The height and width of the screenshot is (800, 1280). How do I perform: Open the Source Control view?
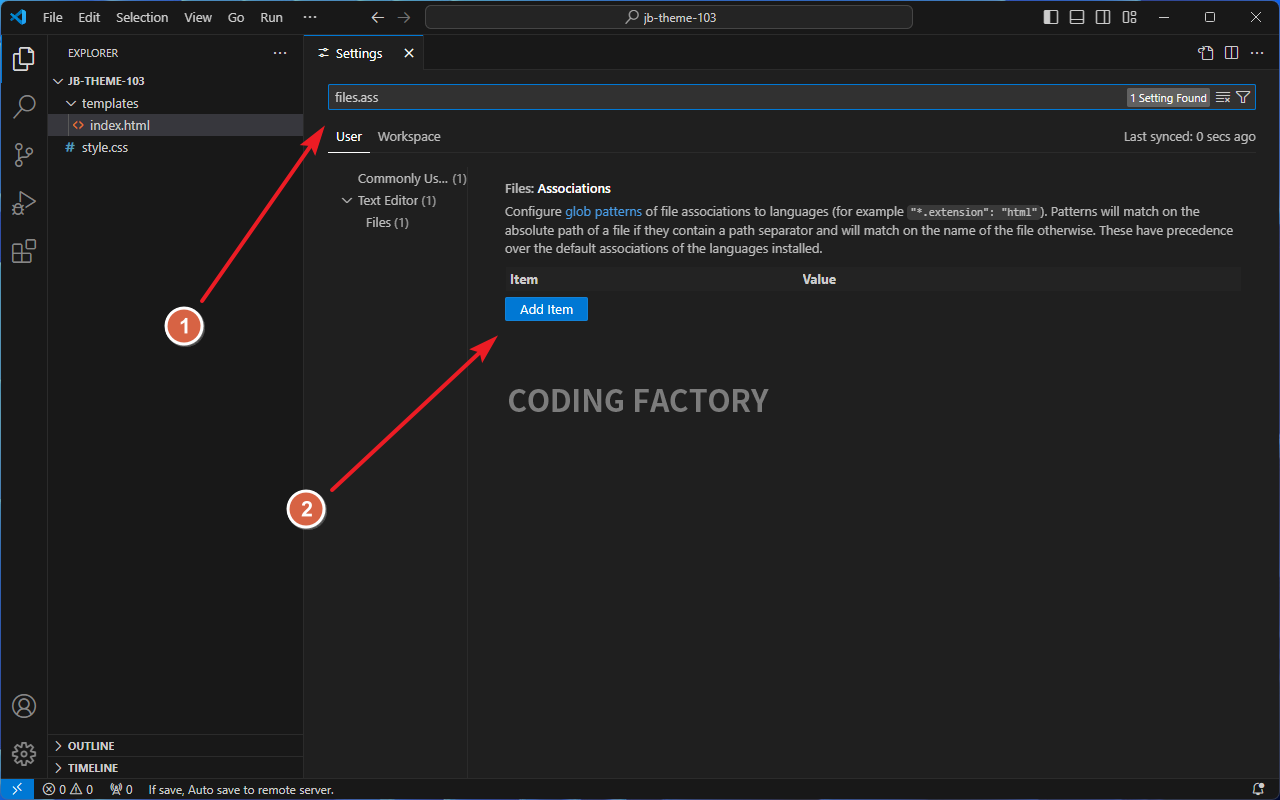pos(24,155)
